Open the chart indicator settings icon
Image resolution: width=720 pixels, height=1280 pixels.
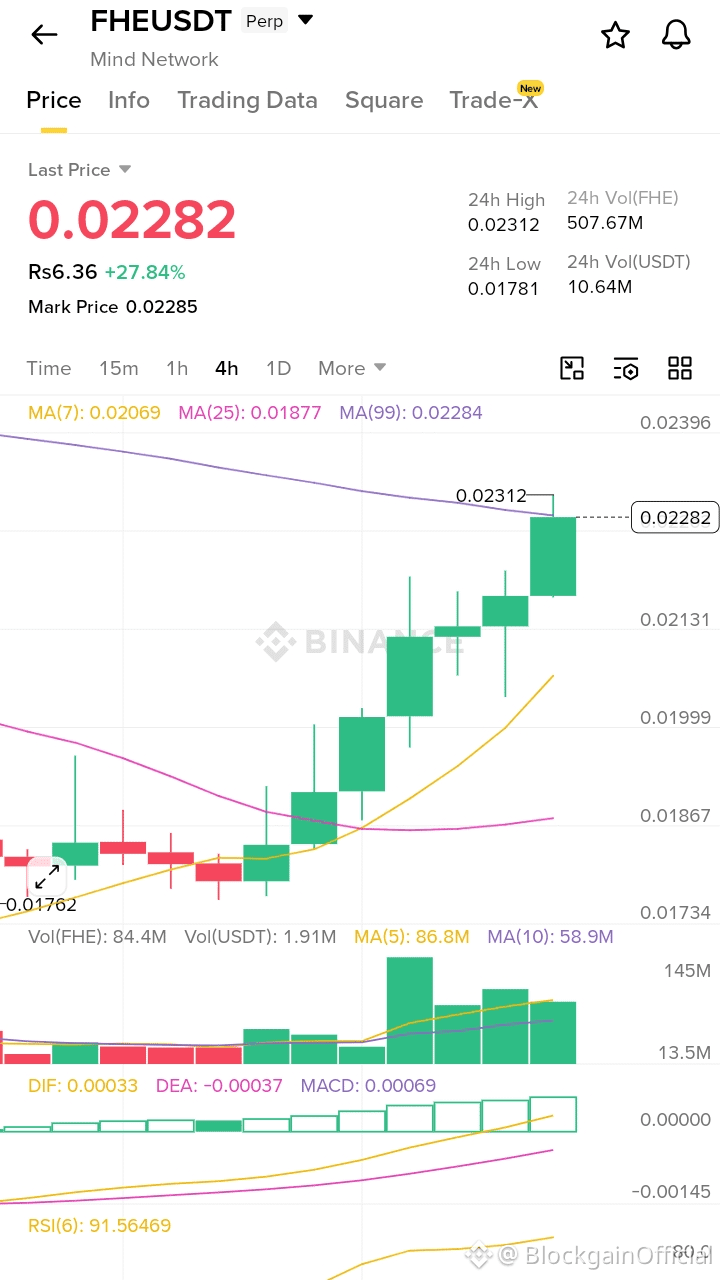point(626,368)
